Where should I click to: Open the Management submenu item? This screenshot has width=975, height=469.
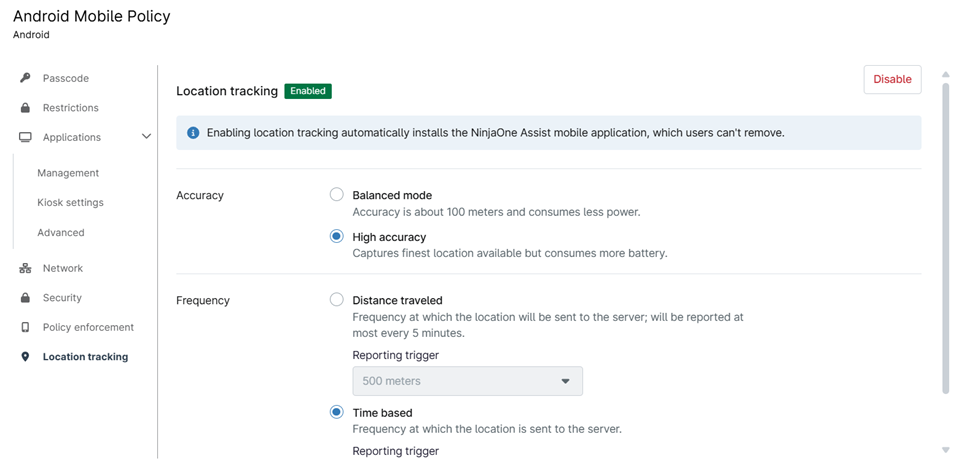pyautogui.click(x=68, y=173)
